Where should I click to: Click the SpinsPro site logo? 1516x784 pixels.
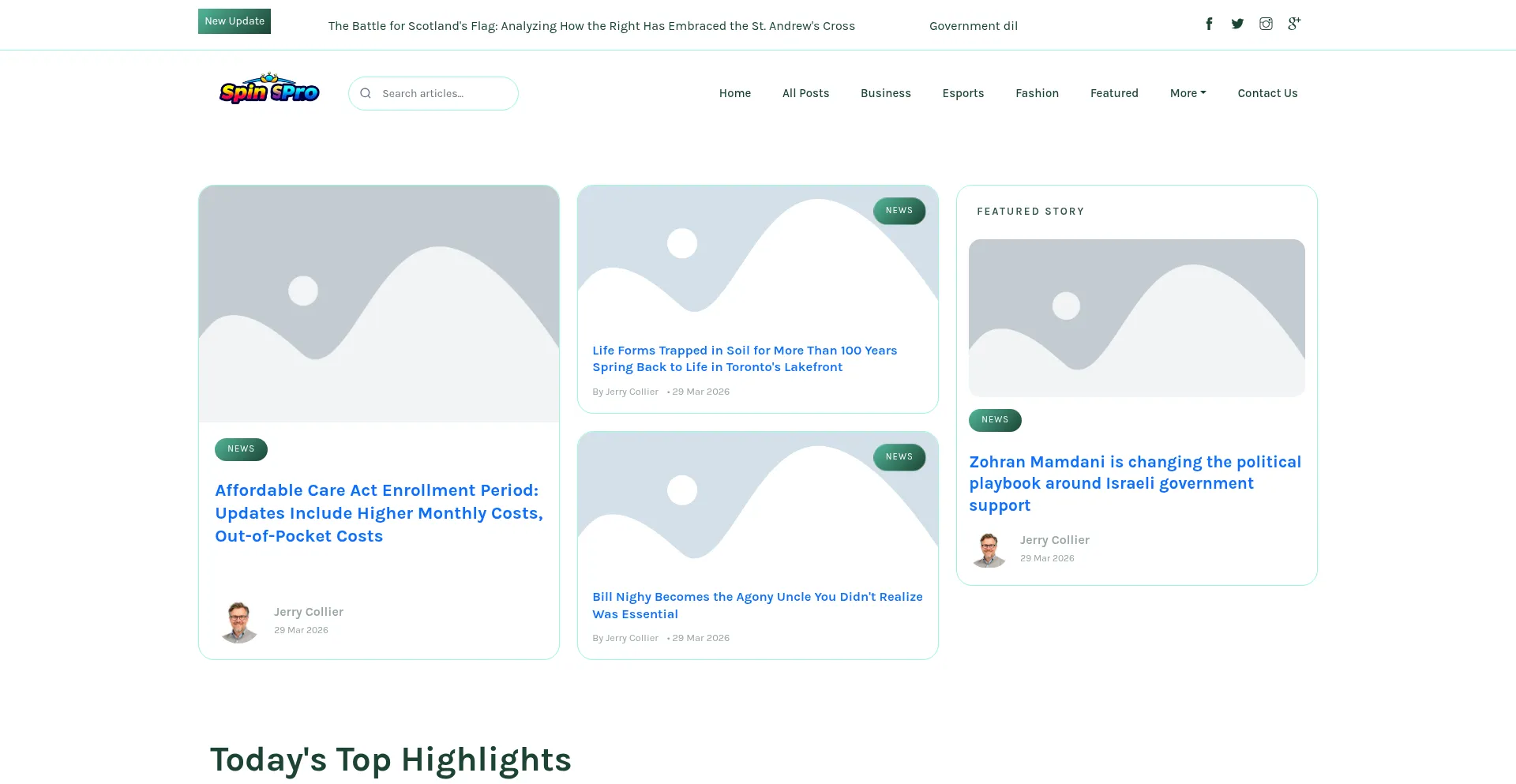[269, 88]
